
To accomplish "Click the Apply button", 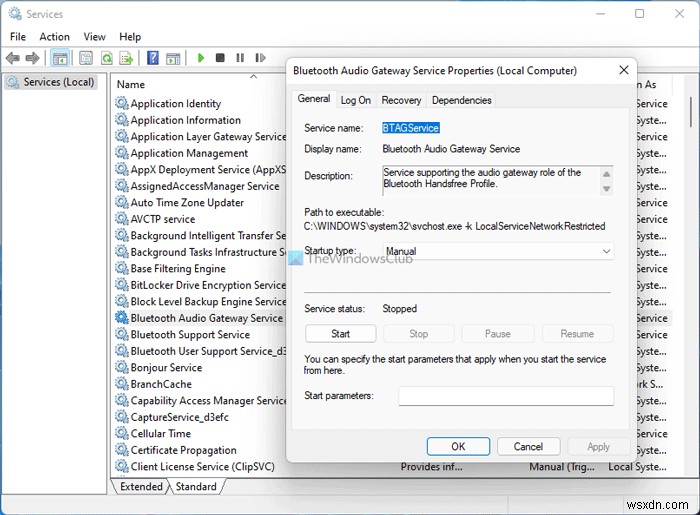I will tap(598, 446).
